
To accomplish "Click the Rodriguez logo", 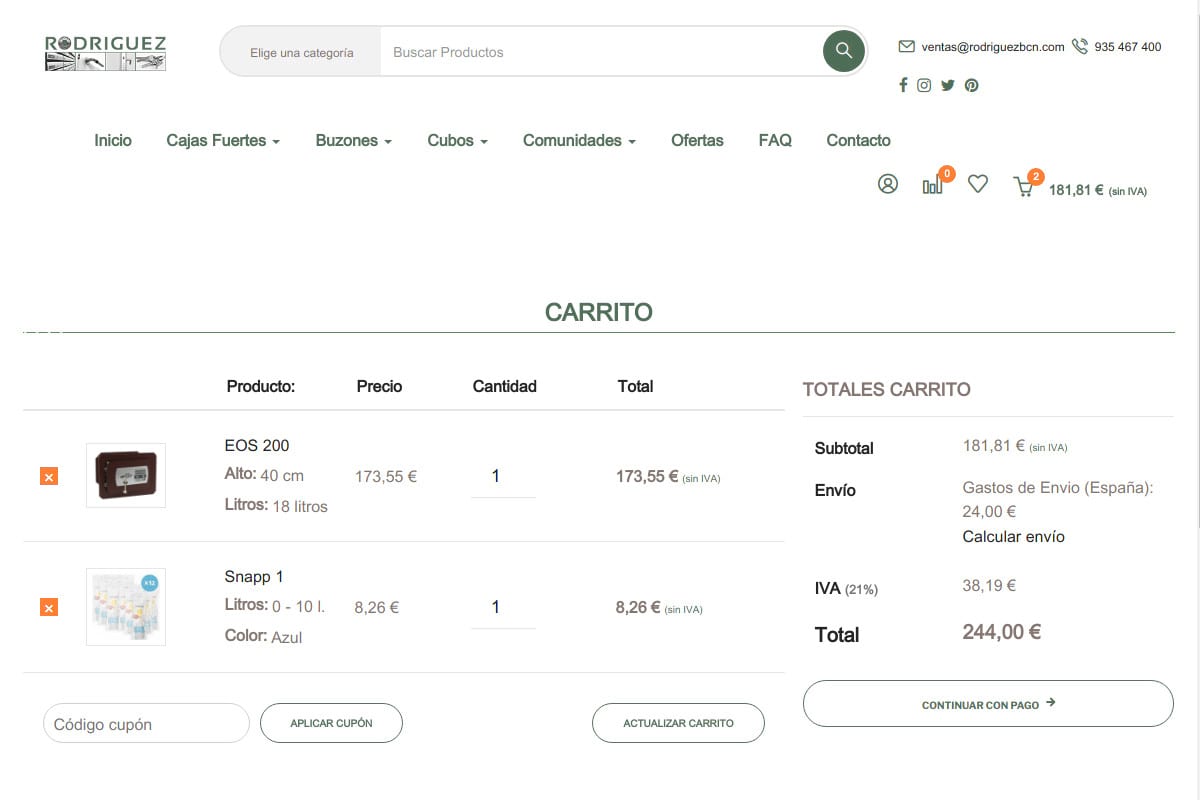I will click(x=105, y=53).
